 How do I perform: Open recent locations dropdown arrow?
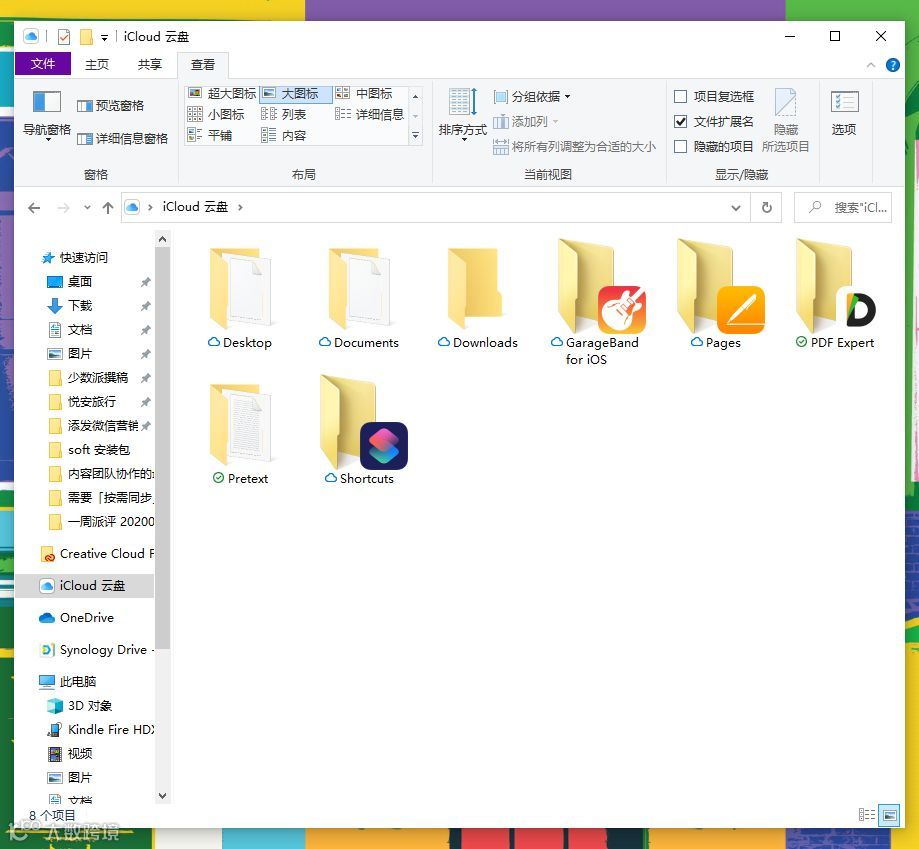pos(87,207)
